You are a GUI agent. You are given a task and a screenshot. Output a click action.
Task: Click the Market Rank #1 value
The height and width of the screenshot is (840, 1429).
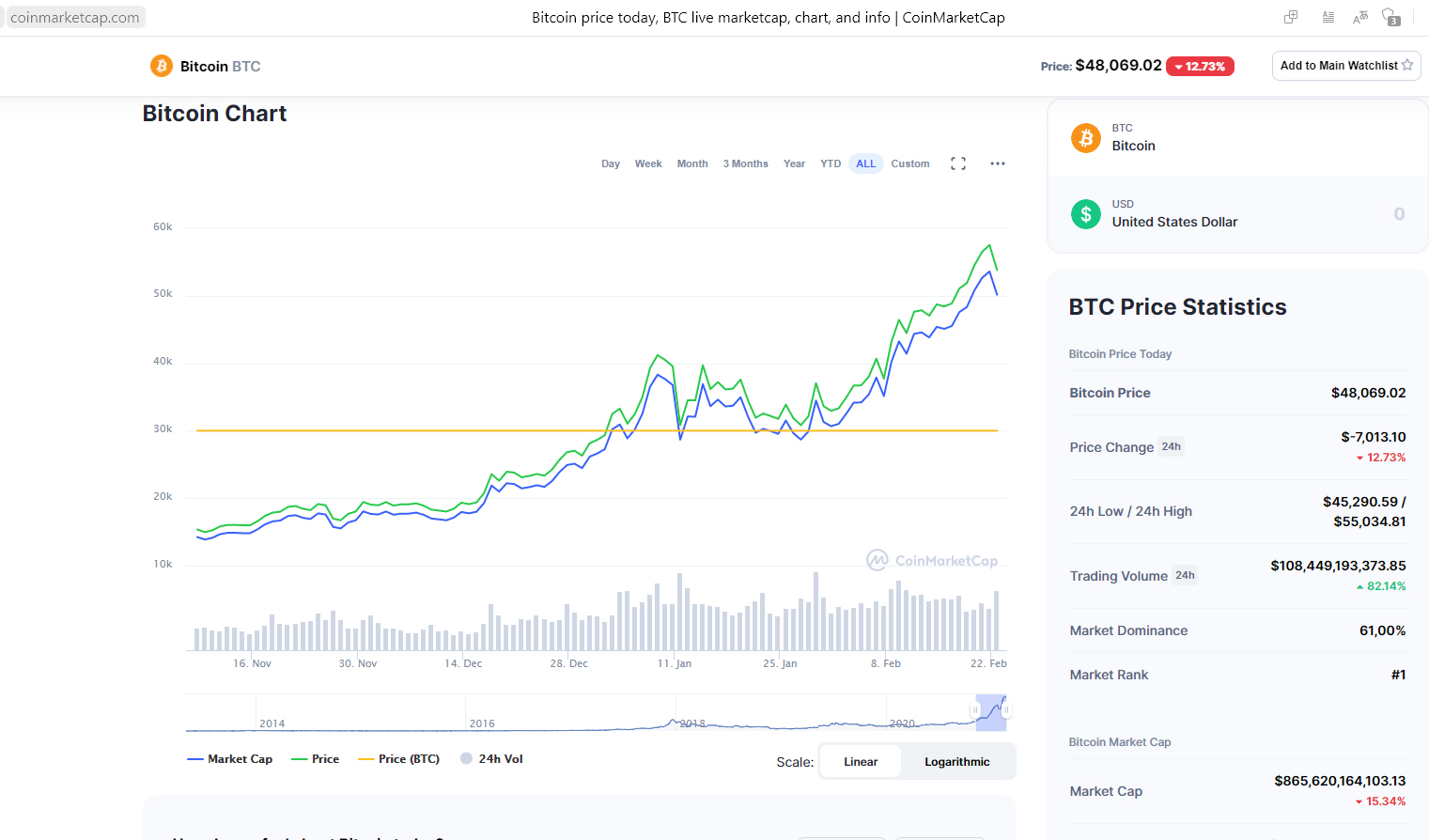tap(1398, 675)
